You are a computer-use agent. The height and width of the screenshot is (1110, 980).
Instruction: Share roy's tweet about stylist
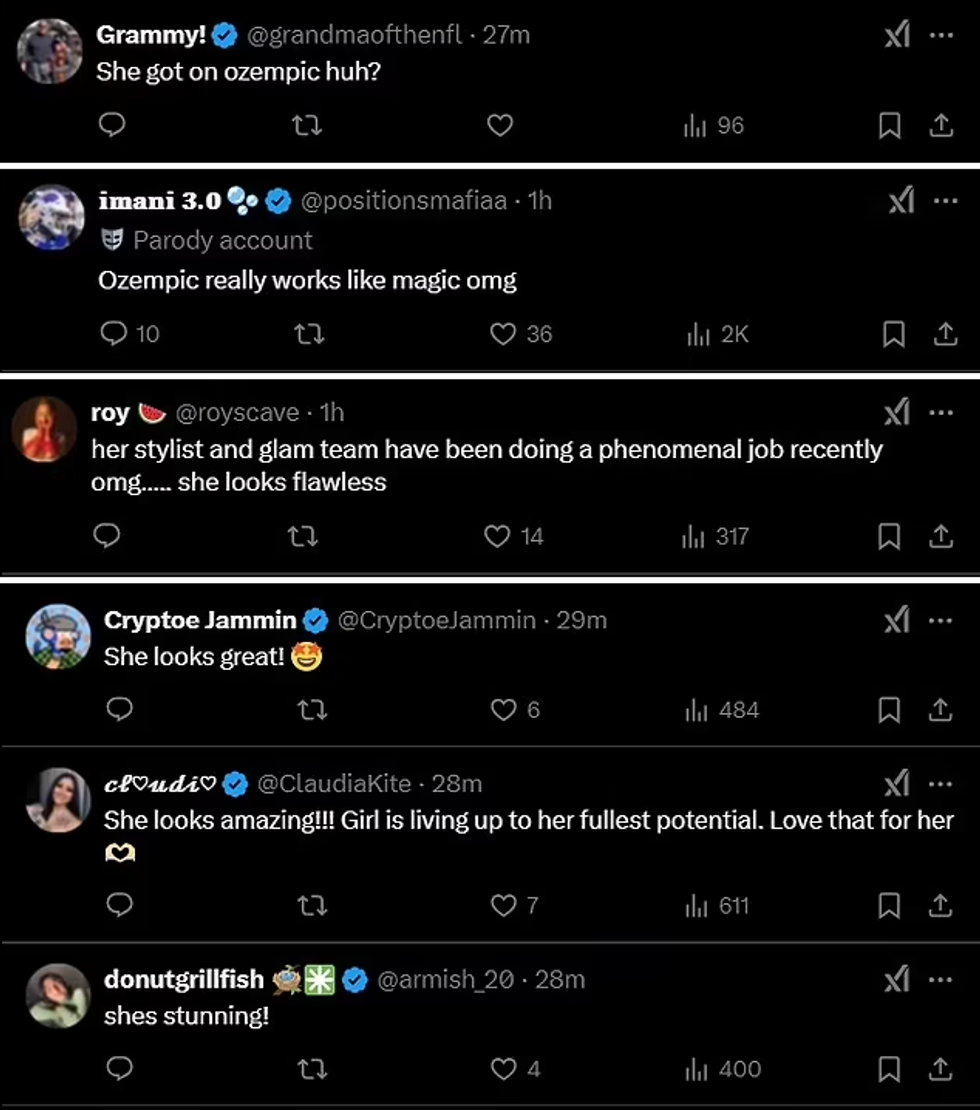[941, 537]
